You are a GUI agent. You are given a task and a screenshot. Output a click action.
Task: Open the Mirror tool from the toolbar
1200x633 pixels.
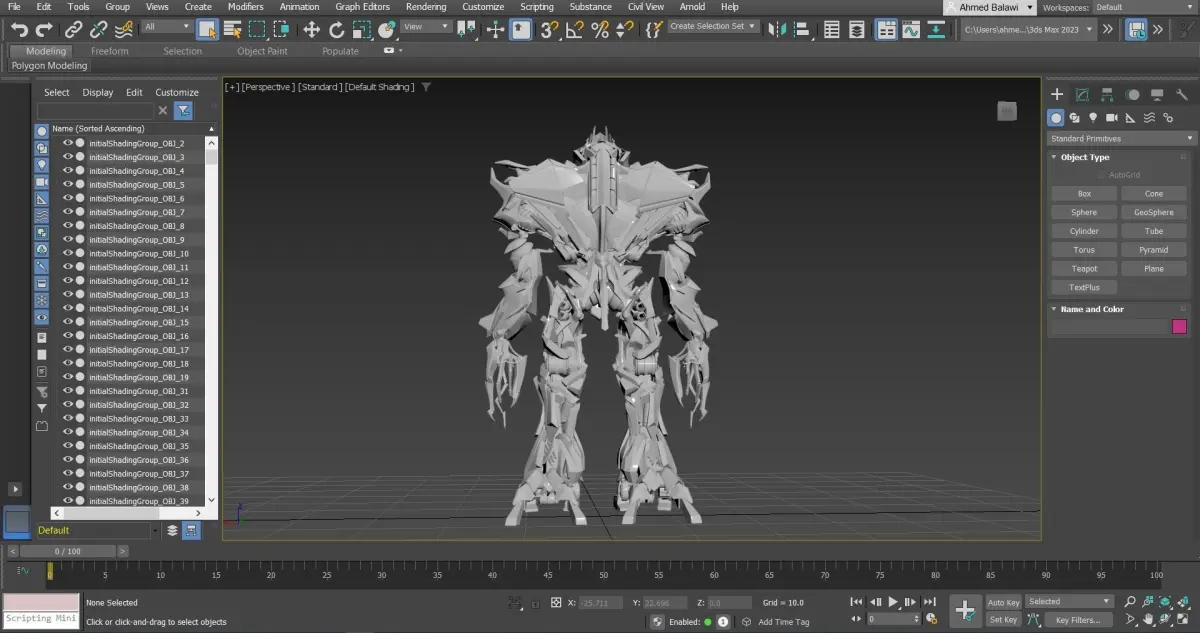tap(777, 30)
